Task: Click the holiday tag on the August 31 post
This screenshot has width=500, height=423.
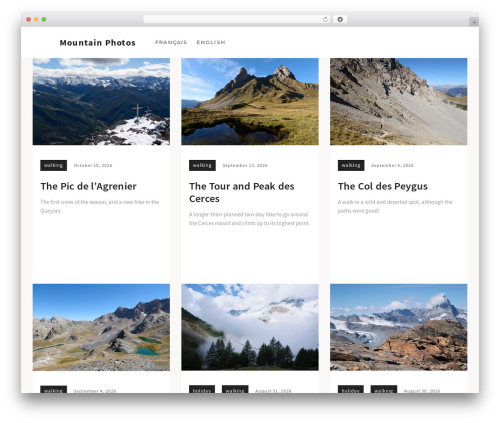Action: (x=202, y=389)
